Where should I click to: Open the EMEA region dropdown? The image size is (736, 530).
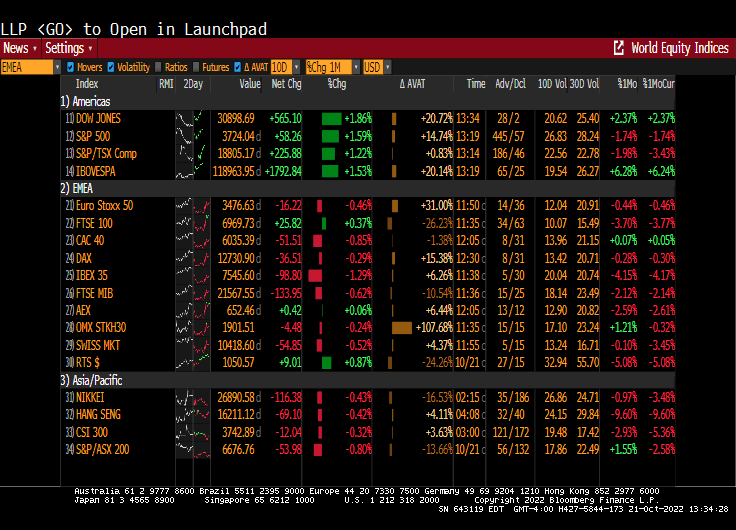(30, 67)
